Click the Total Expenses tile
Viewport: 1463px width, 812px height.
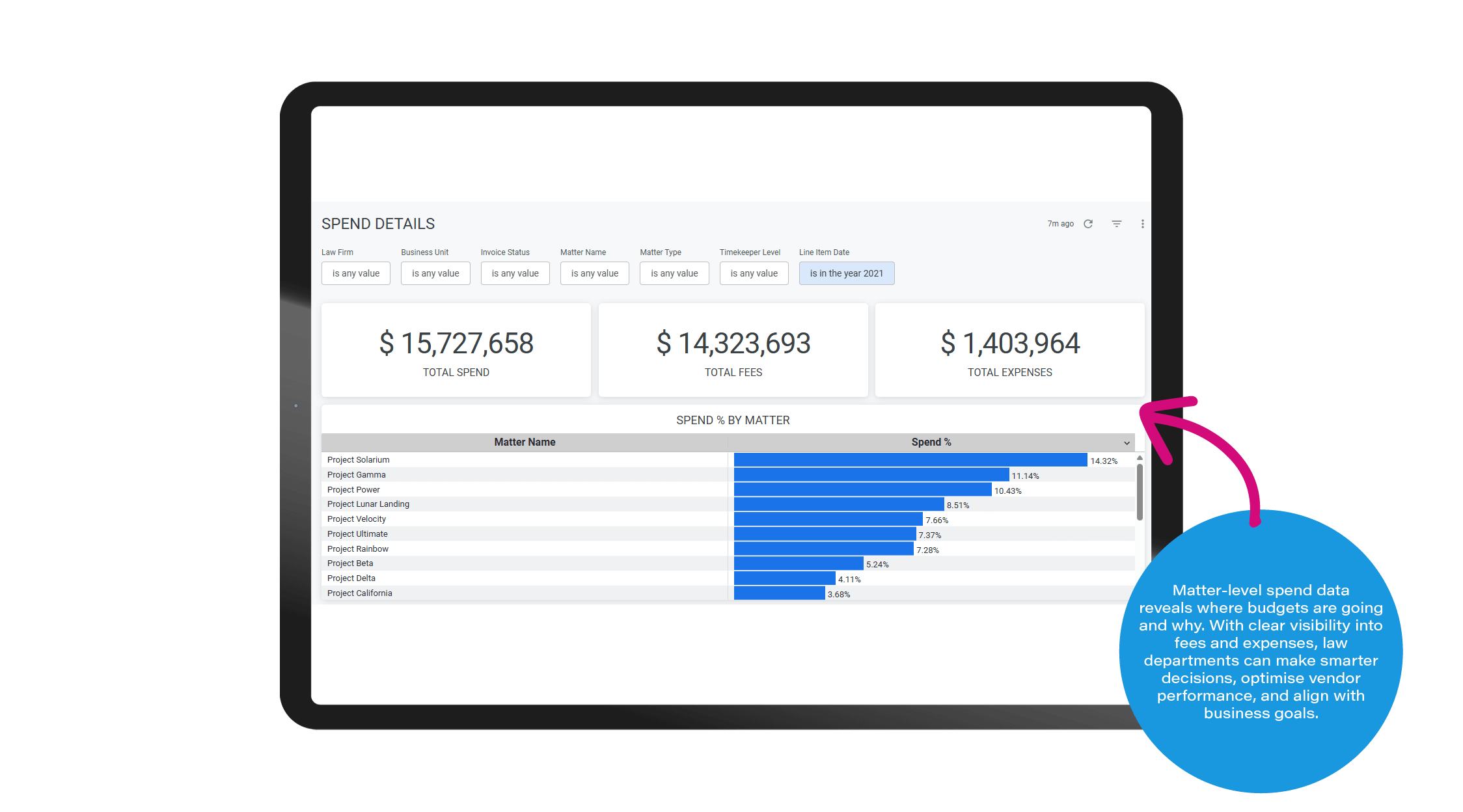(1009, 350)
